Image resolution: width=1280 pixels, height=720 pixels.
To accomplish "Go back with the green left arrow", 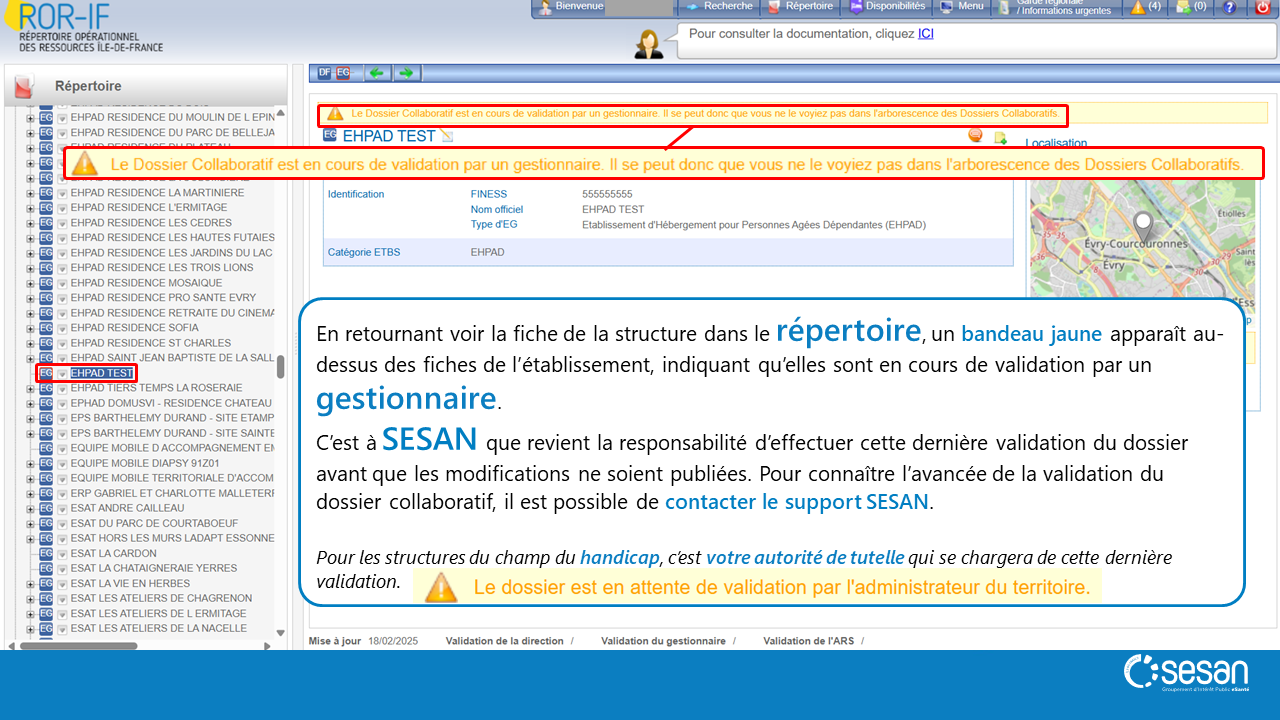I will [x=377, y=73].
